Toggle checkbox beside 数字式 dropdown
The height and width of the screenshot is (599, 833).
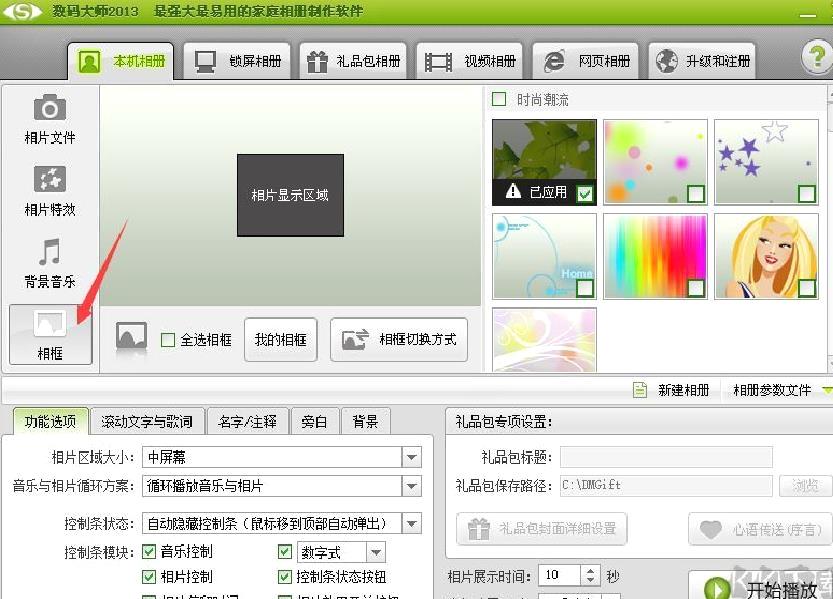coord(285,552)
